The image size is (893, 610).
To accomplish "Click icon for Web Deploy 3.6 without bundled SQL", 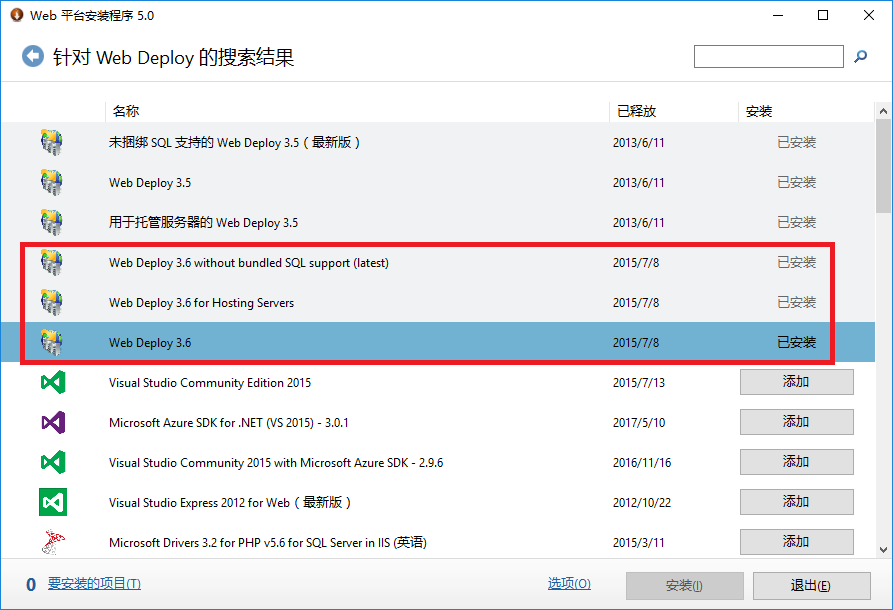I will pos(52,263).
